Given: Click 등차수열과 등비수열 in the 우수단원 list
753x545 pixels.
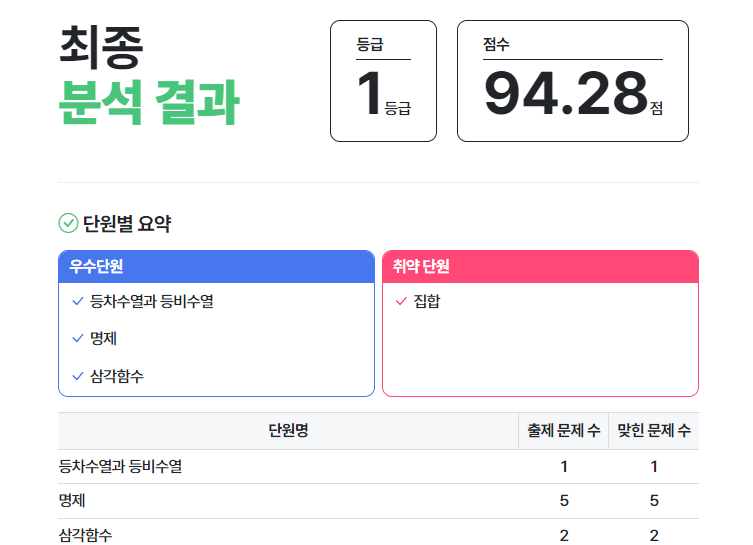Looking at the screenshot, I should tap(152, 301).
